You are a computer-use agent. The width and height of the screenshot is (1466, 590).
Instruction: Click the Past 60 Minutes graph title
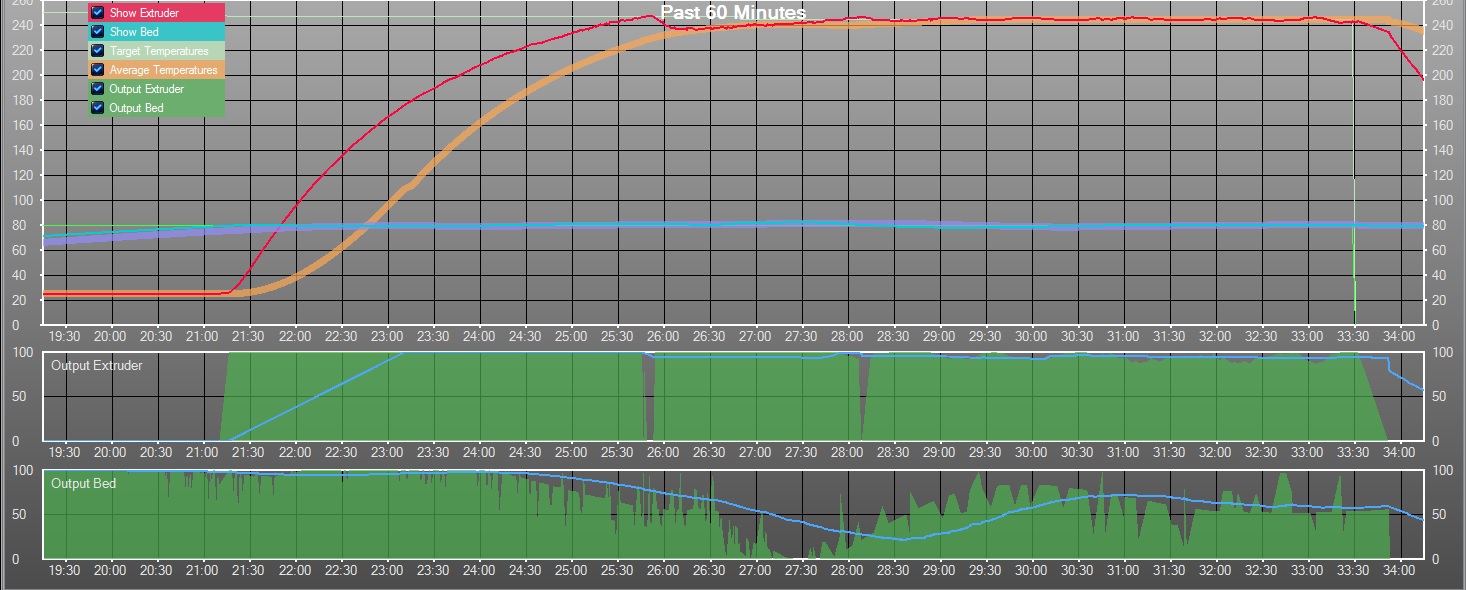pyautogui.click(x=733, y=13)
